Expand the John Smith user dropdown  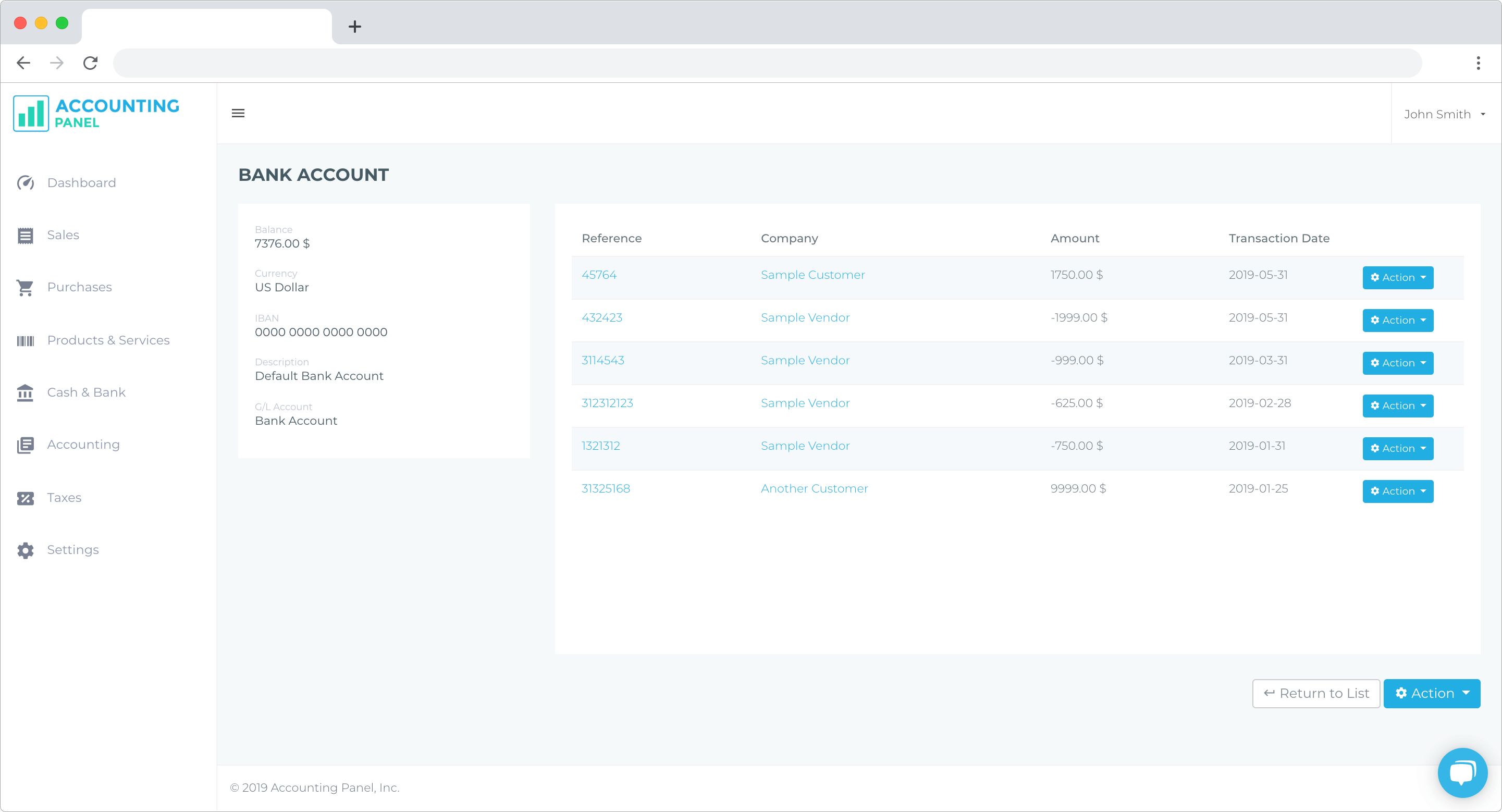(1445, 114)
